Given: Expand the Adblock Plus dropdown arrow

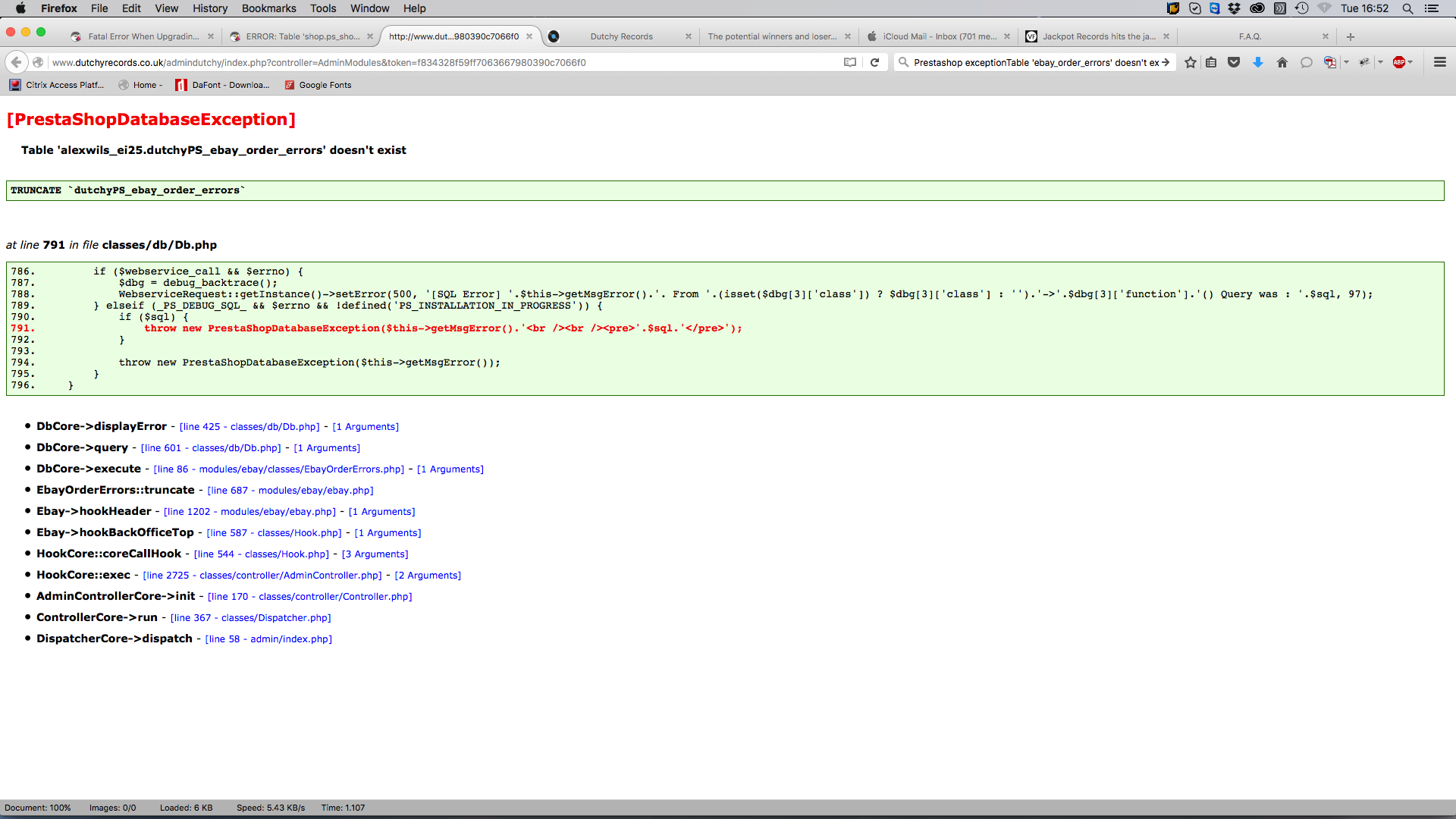Looking at the screenshot, I should pos(1410,62).
